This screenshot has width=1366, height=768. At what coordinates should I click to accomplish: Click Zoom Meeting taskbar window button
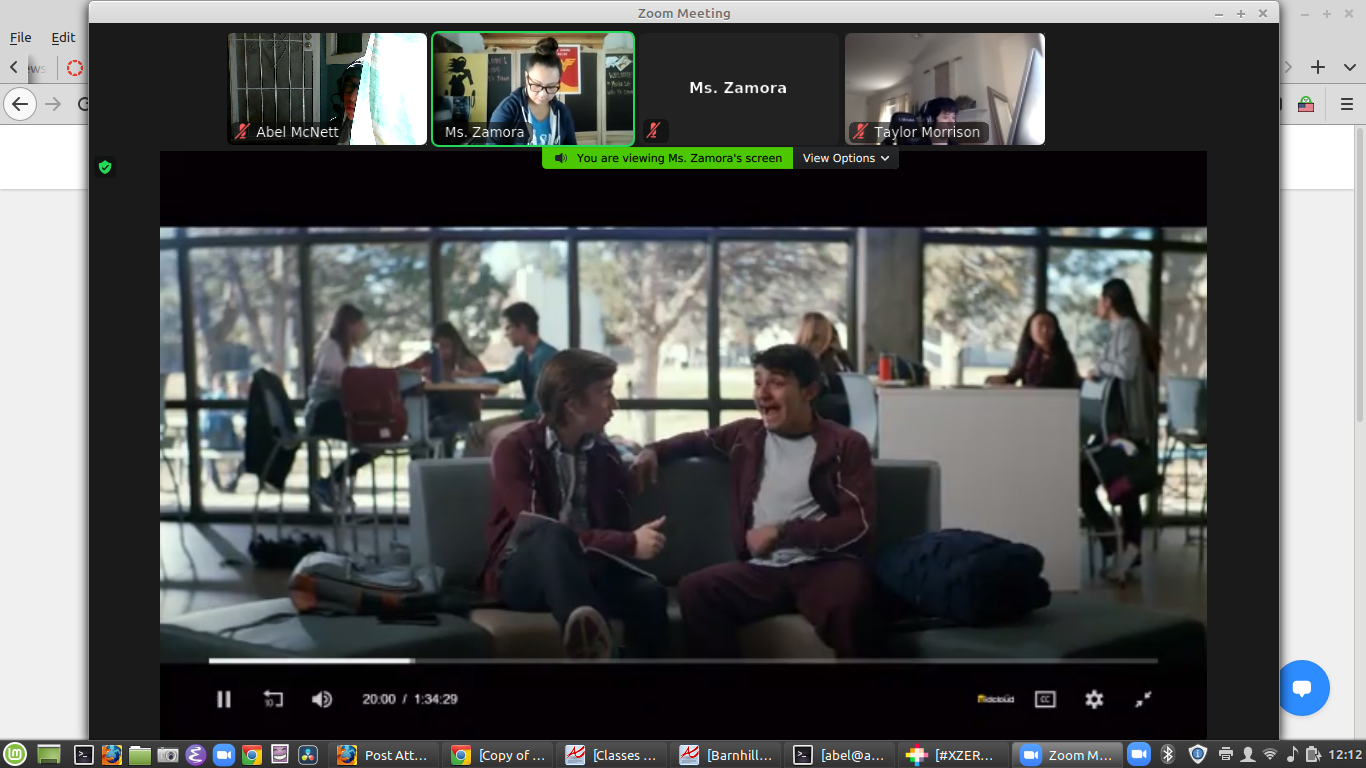tap(1067, 755)
